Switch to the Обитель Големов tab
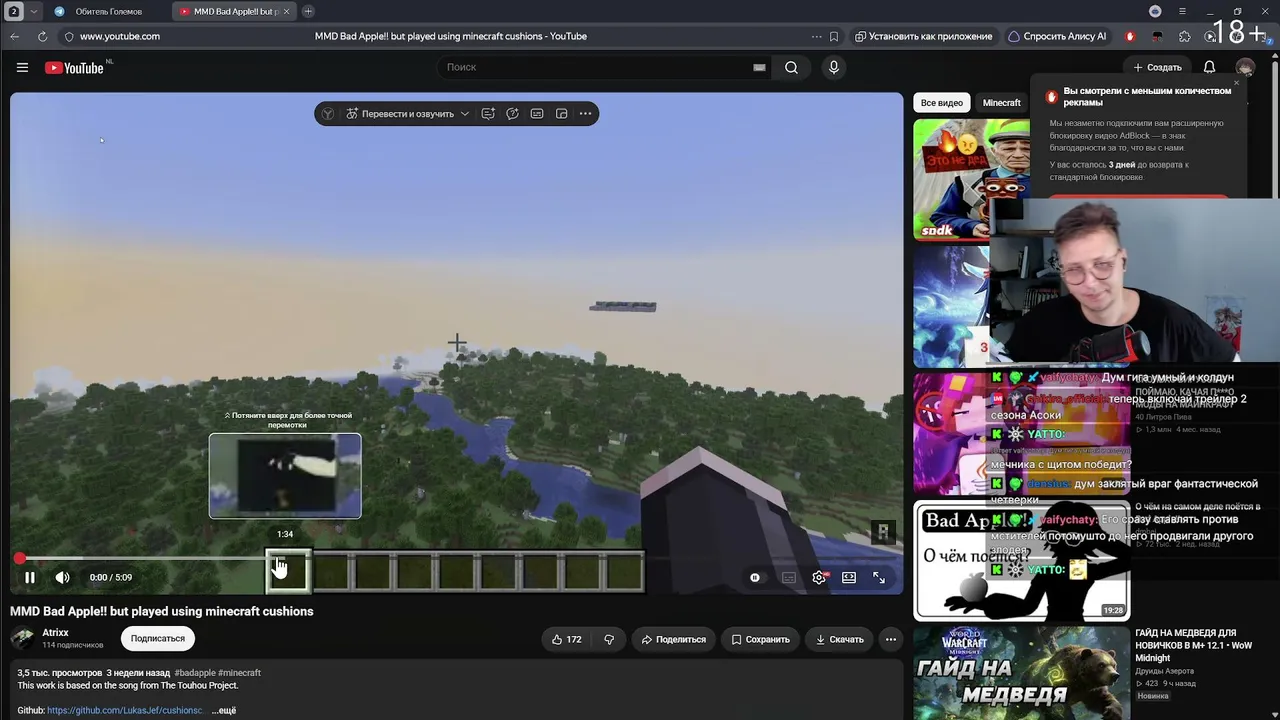Viewport: 1280px width, 720px height. [x=107, y=11]
